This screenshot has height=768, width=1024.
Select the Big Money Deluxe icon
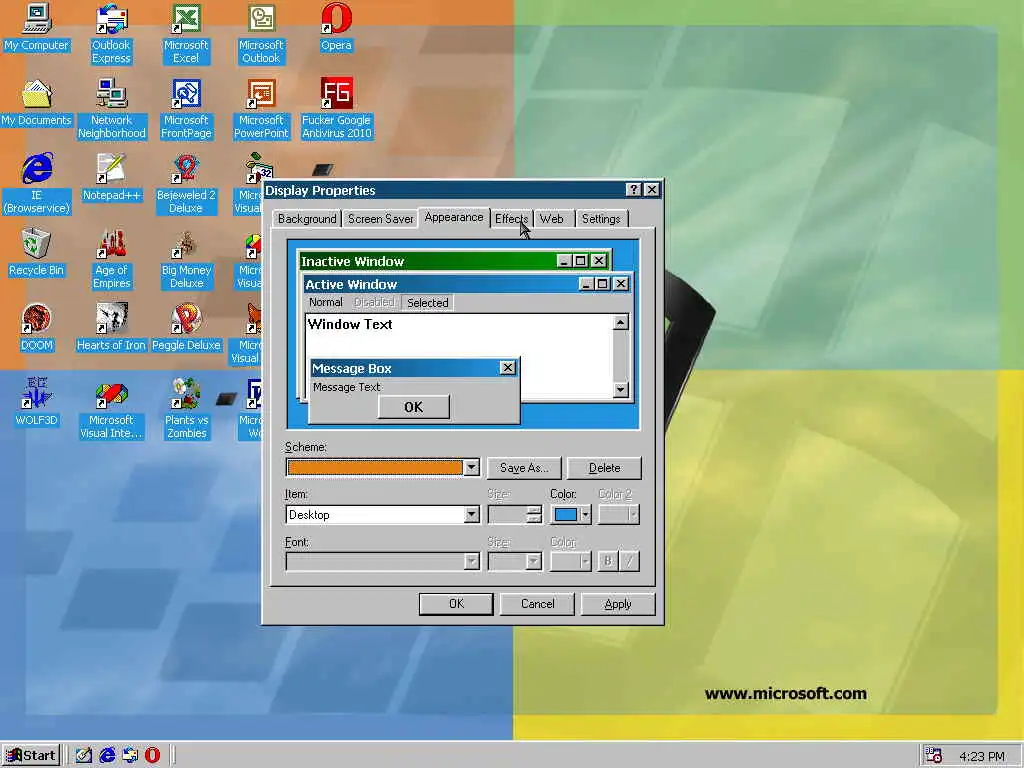coord(186,259)
